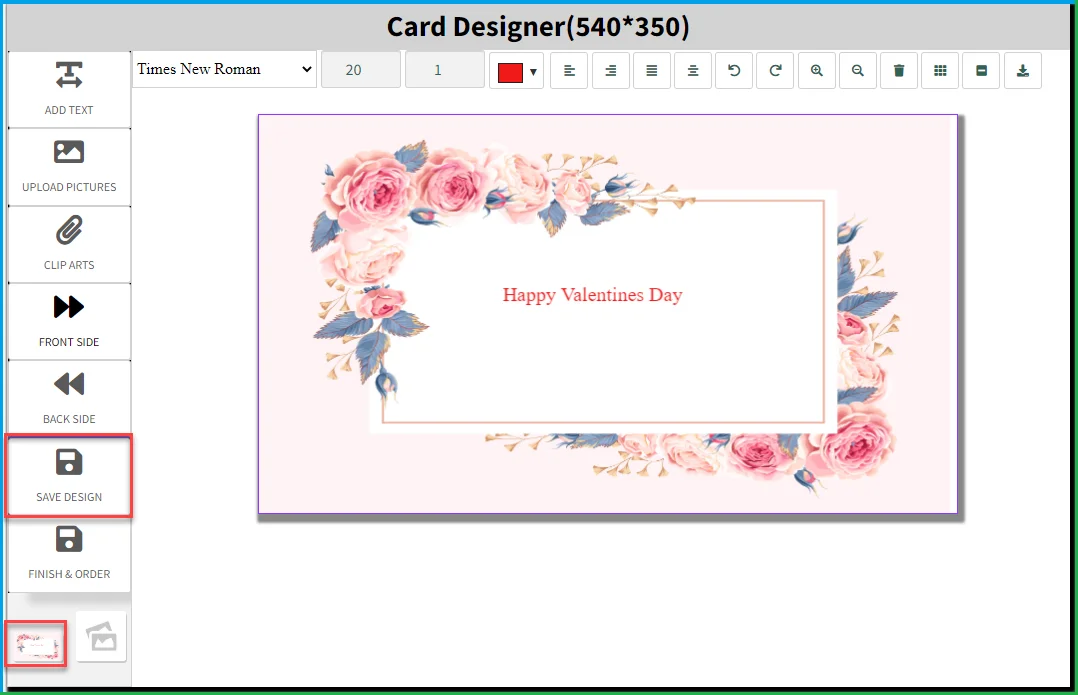Click the font size field showing 20

[361, 69]
